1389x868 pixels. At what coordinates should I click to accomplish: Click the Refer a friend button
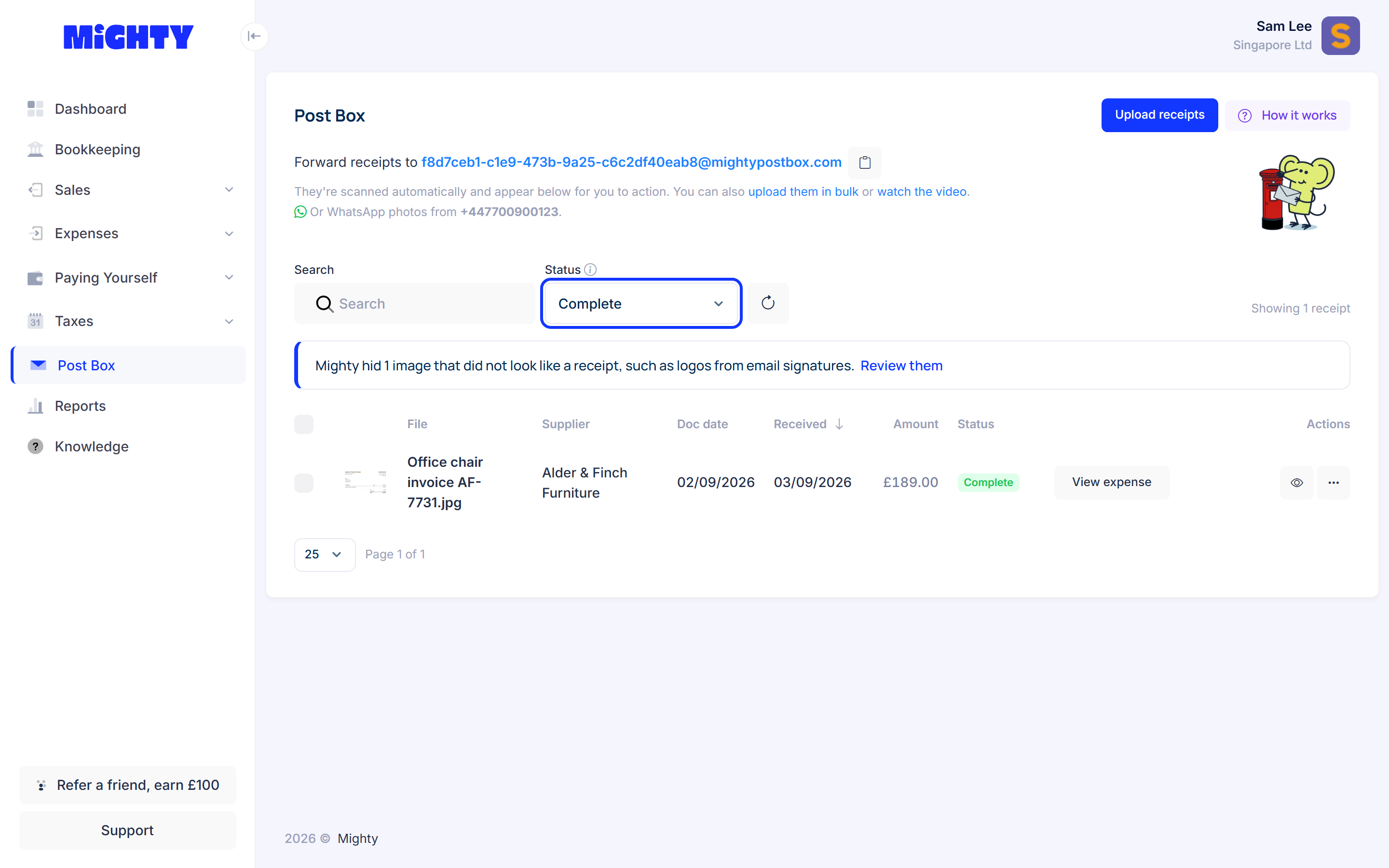128,785
